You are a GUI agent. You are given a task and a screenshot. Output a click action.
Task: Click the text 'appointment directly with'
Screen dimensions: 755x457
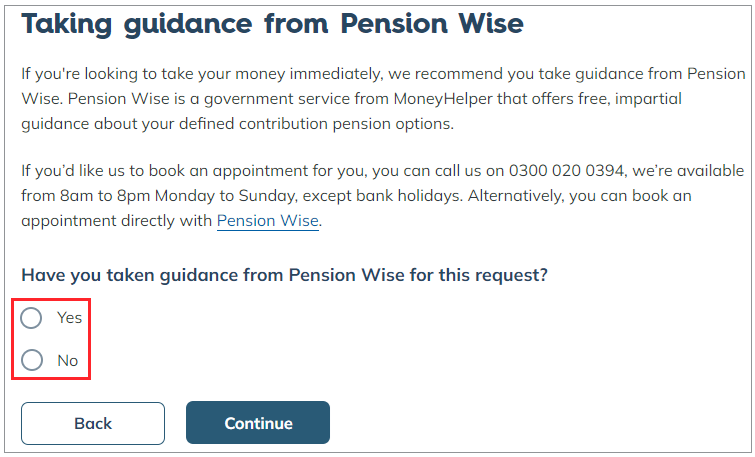click(117, 221)
